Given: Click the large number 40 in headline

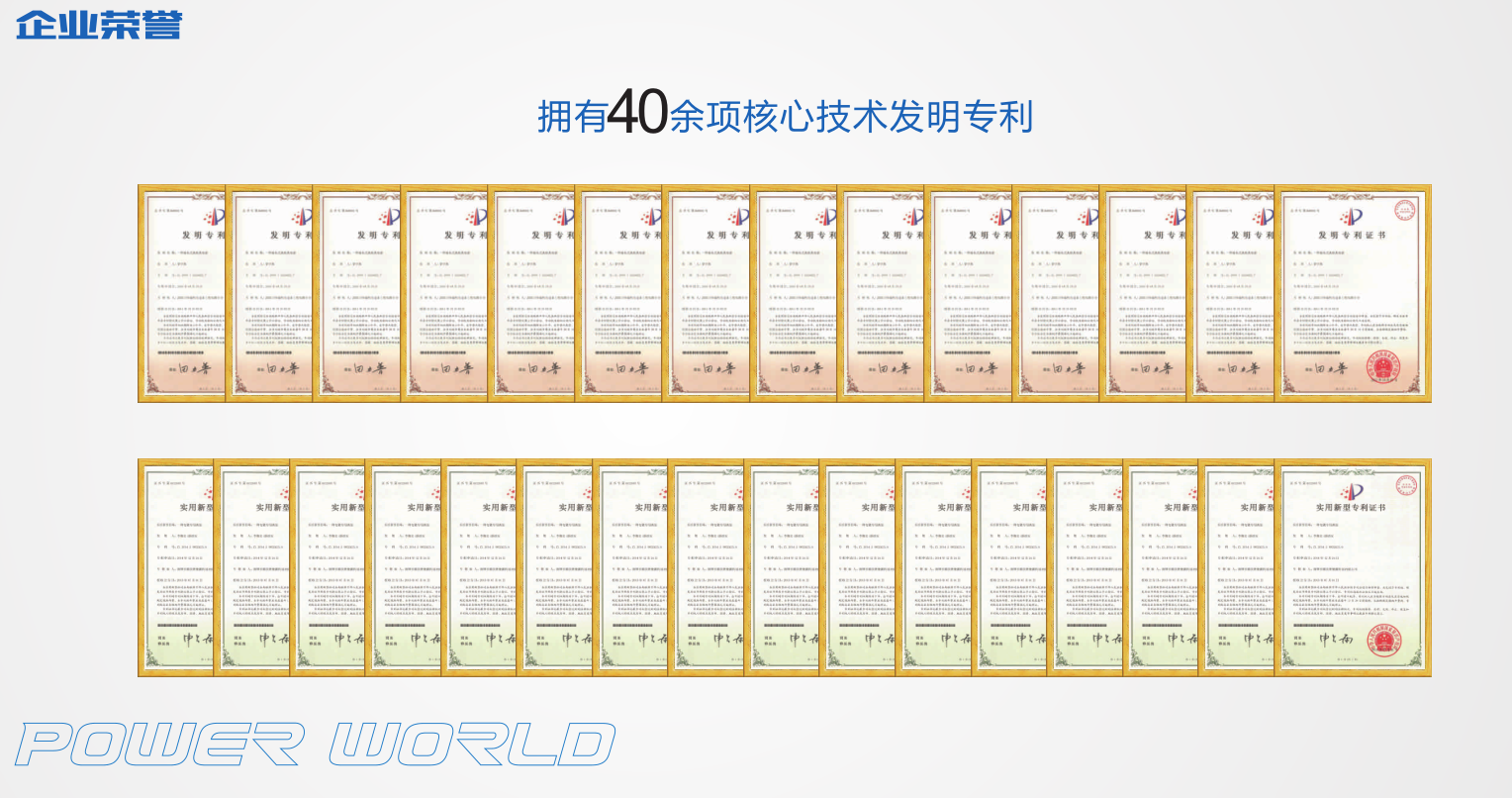Looking at the screenshot, I should pos(637,113).
